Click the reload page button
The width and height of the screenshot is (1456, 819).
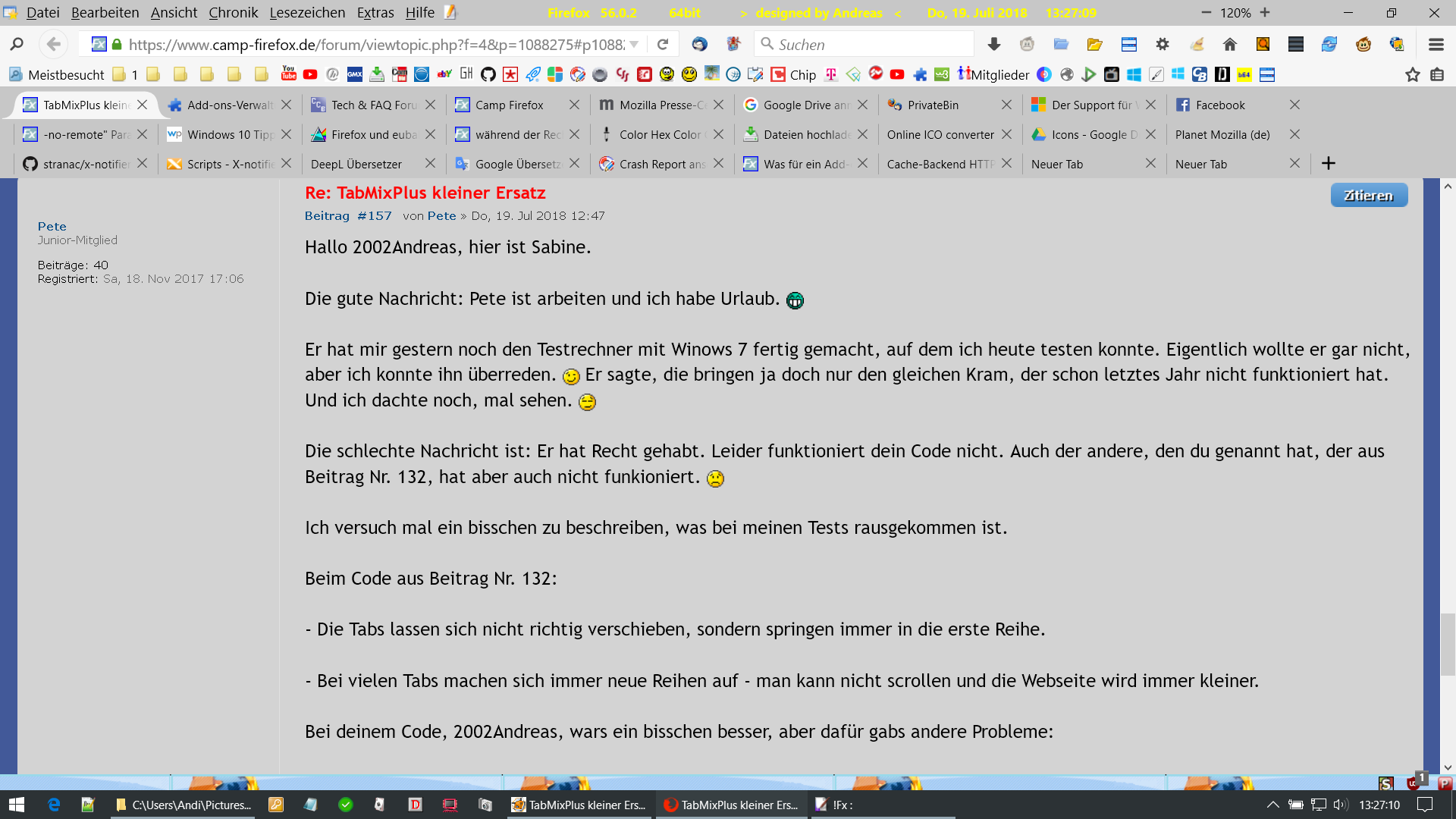[x=663, y=45]
